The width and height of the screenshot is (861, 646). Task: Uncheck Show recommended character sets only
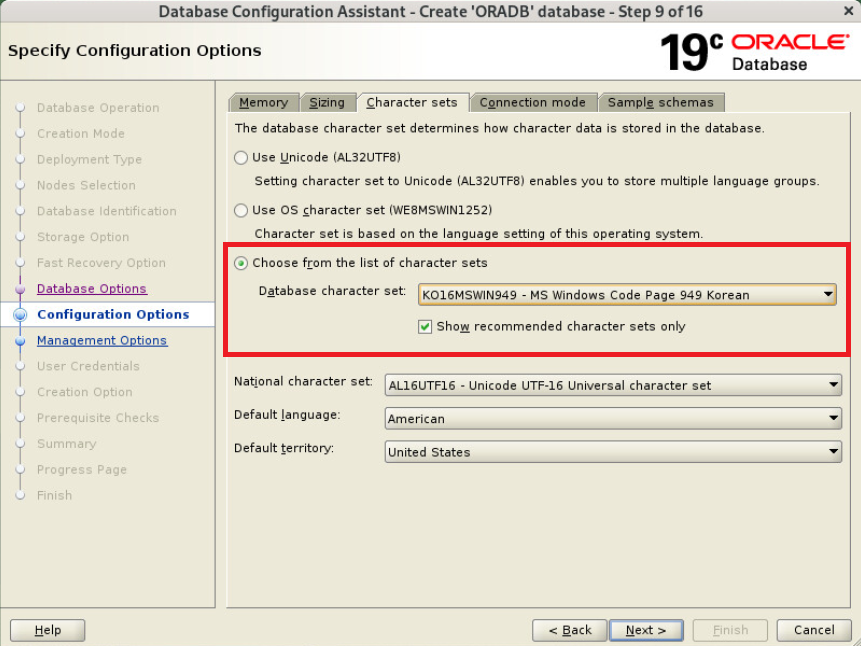pyautogui.click(x=424, y=327)
